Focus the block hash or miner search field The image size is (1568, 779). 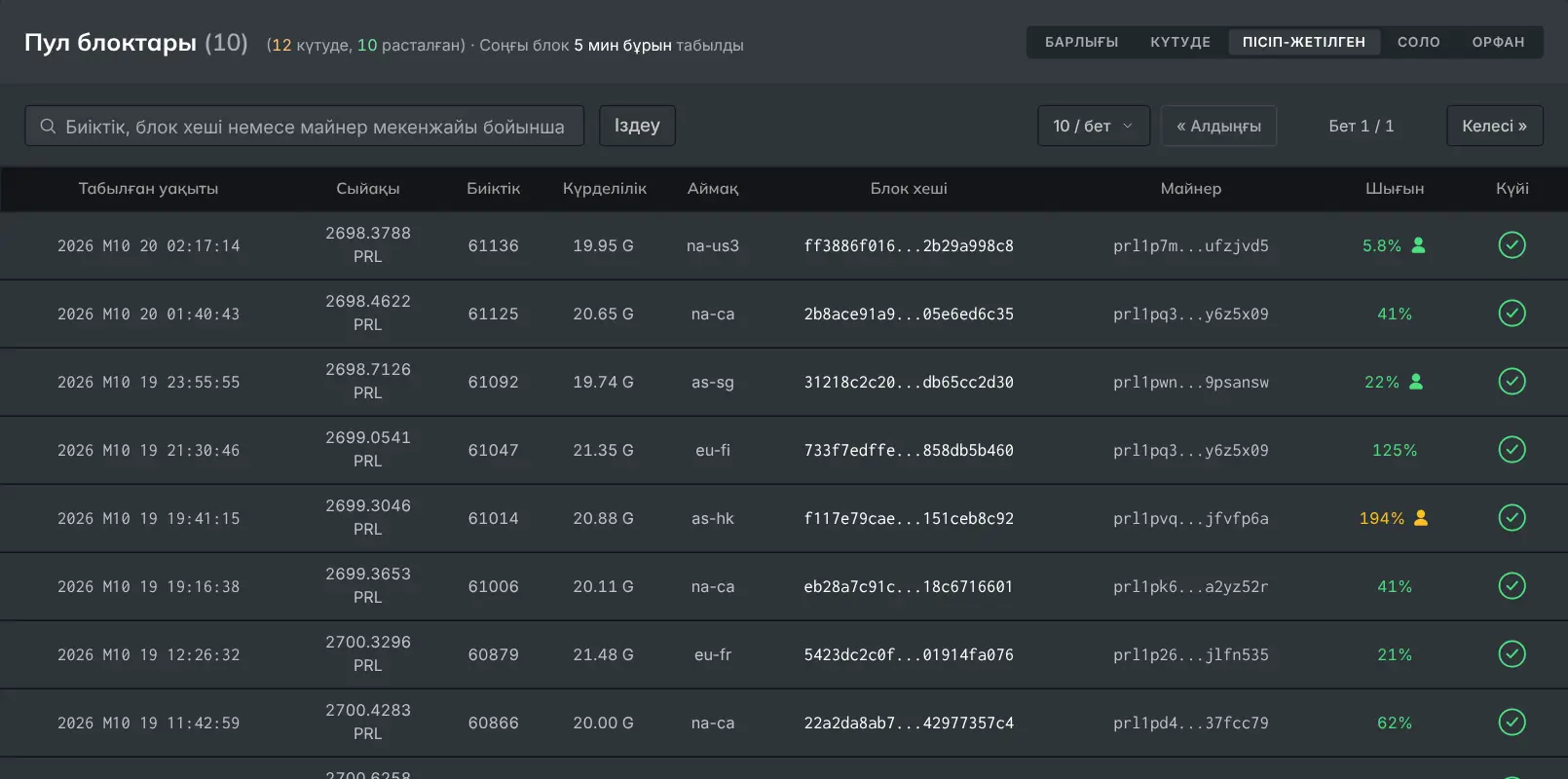point(304,126)
